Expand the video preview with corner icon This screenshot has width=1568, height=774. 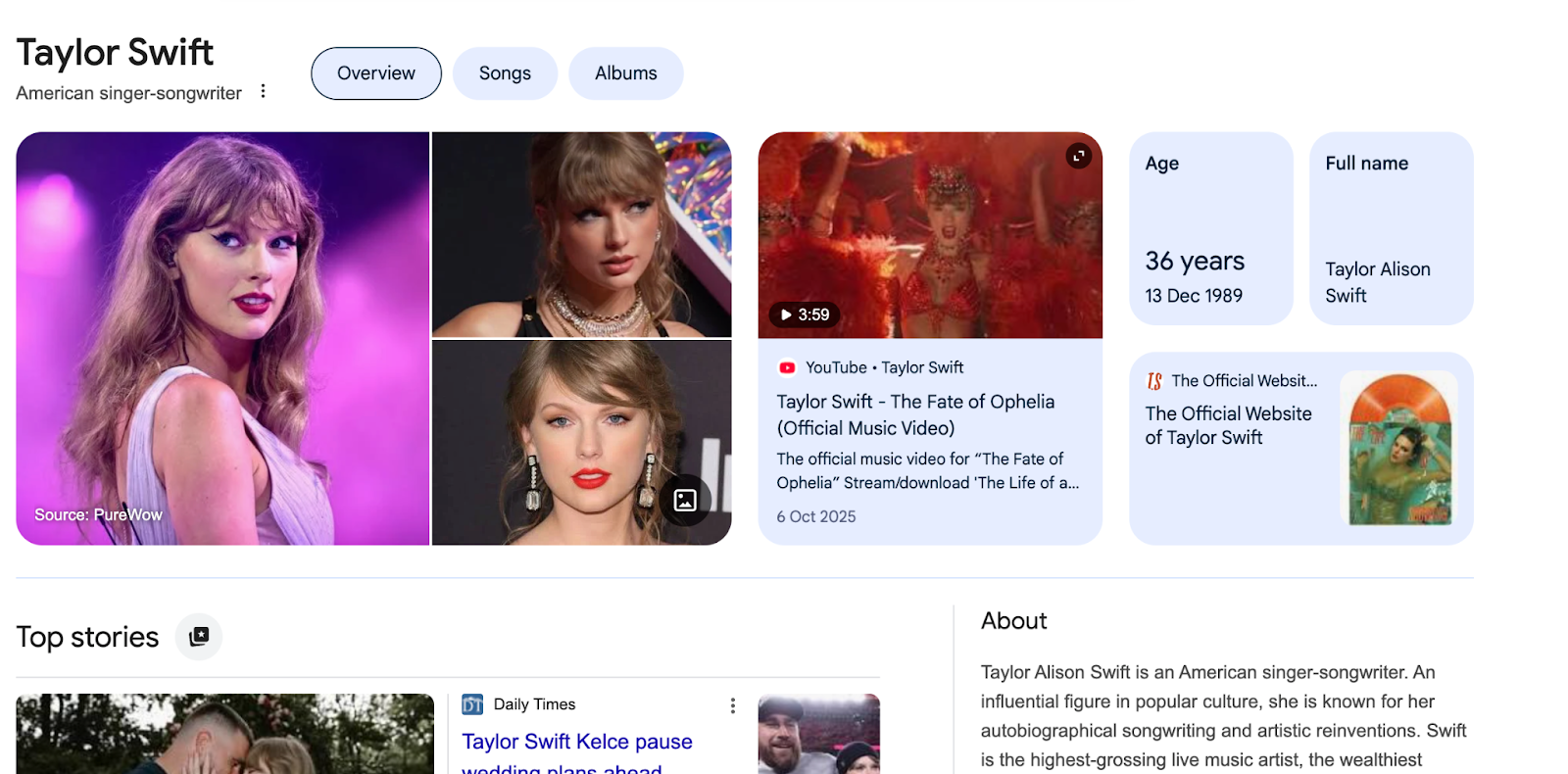point(1078,156)
